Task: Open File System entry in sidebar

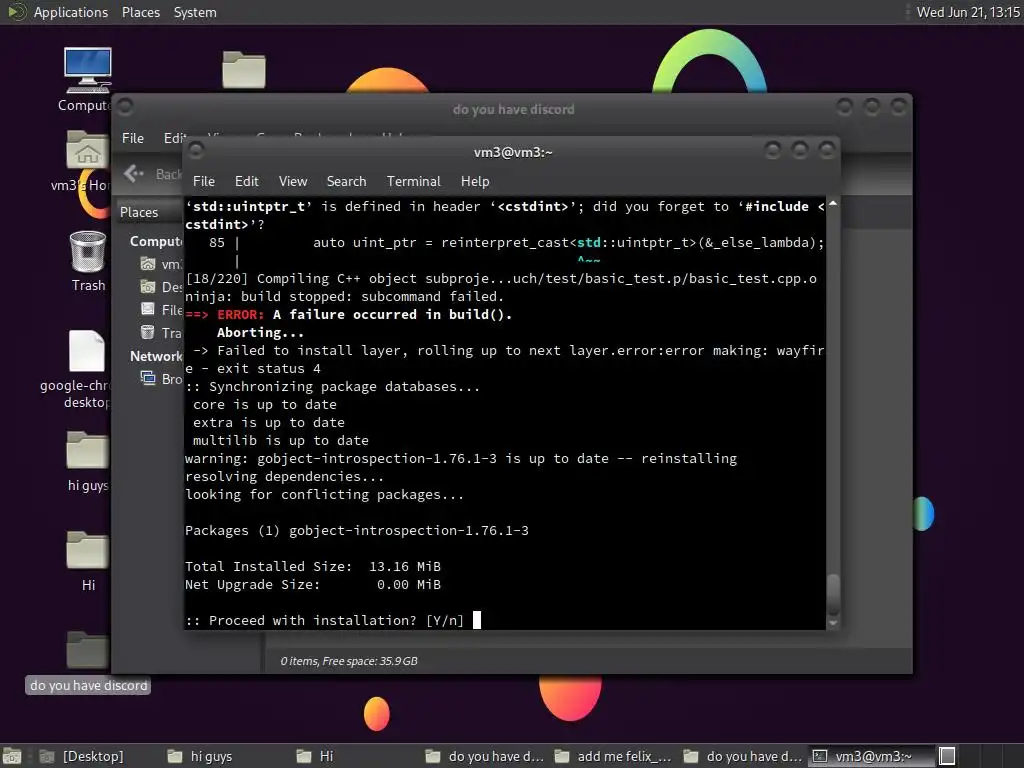Action: pyautogui.click(x=161, y=310)
